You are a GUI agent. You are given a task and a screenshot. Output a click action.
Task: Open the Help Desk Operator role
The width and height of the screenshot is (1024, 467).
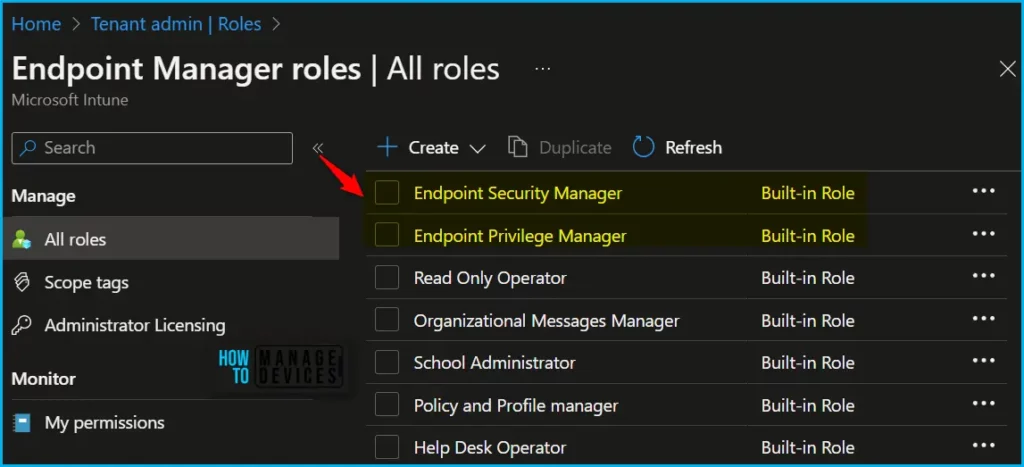490,448
